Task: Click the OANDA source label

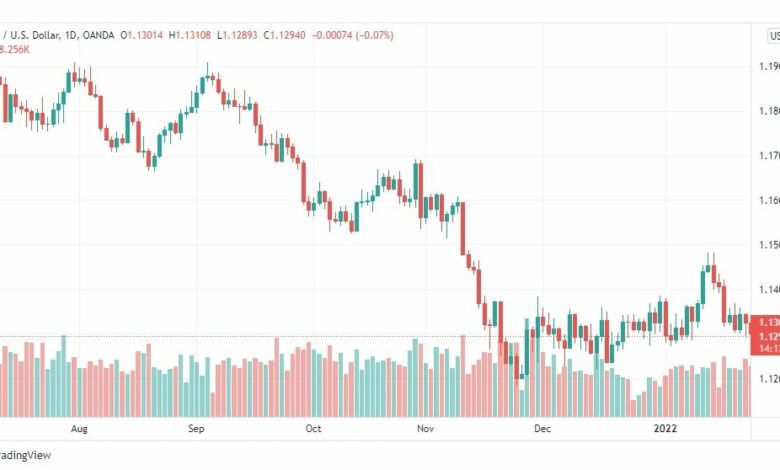Action: 98,35
